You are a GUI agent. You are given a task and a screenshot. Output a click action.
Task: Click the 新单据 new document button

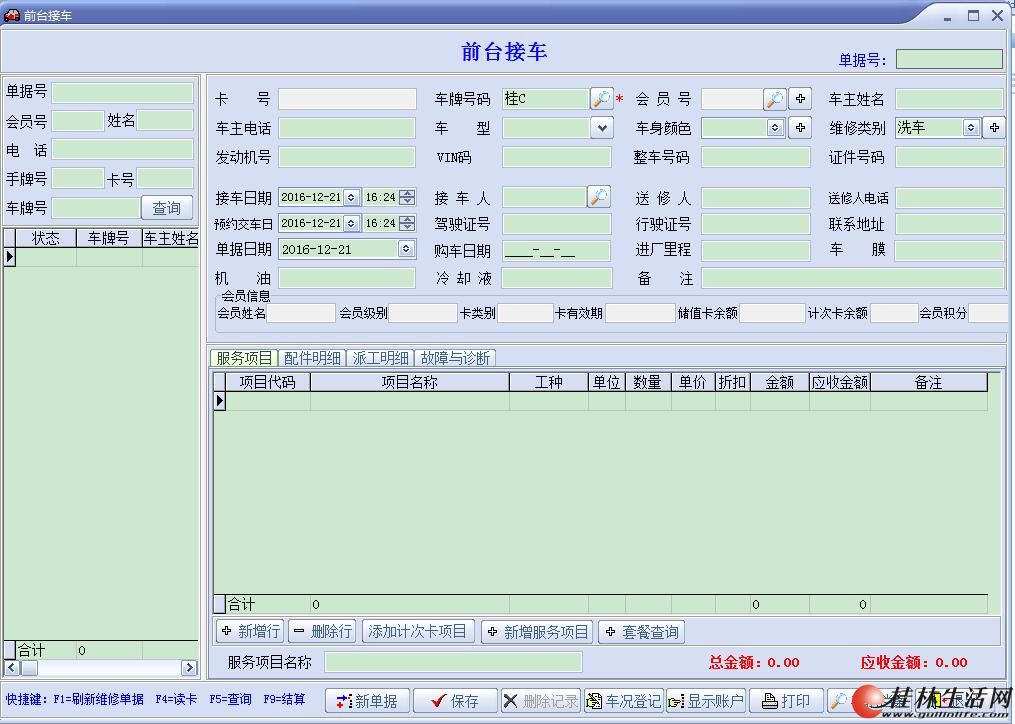[x=367, y=701]
